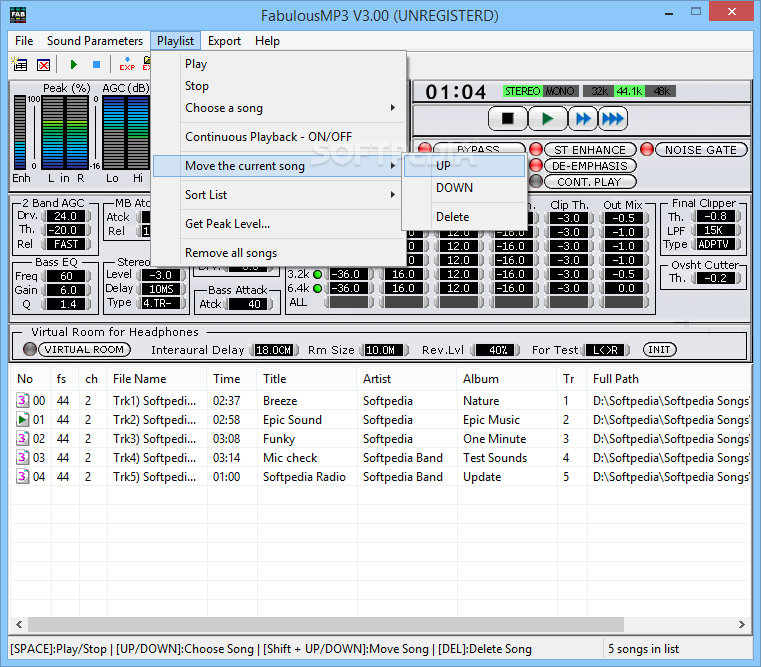Choose Delete in the move song submenu
This screenshot has width=761, height=667.
(x=464, y=217)
